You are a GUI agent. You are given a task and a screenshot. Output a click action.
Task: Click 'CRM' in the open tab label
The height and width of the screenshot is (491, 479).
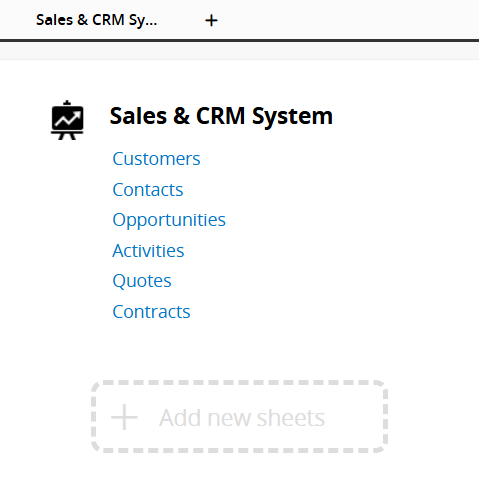point(108,20)
